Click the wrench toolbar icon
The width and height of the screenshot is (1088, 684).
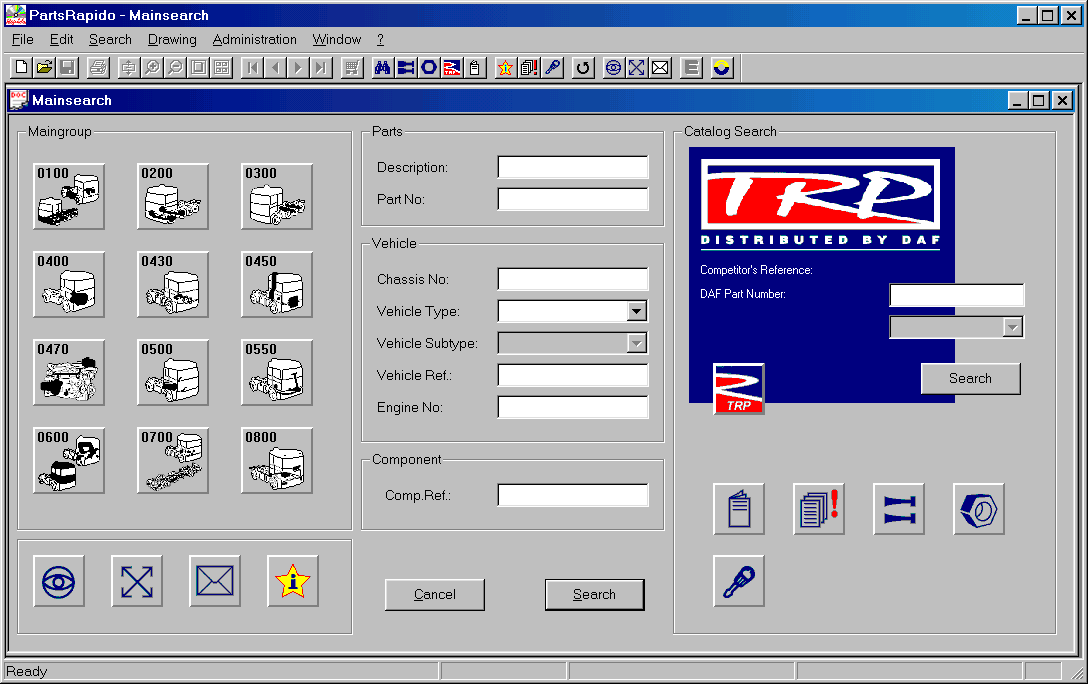coord(552,67)
